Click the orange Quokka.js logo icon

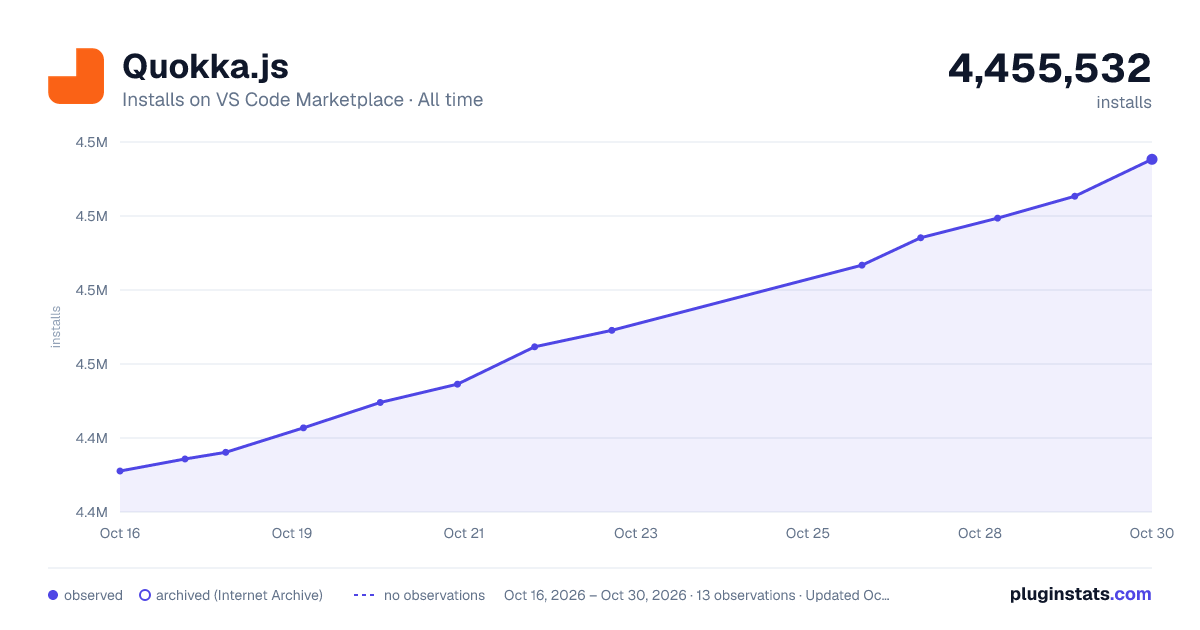76,75
